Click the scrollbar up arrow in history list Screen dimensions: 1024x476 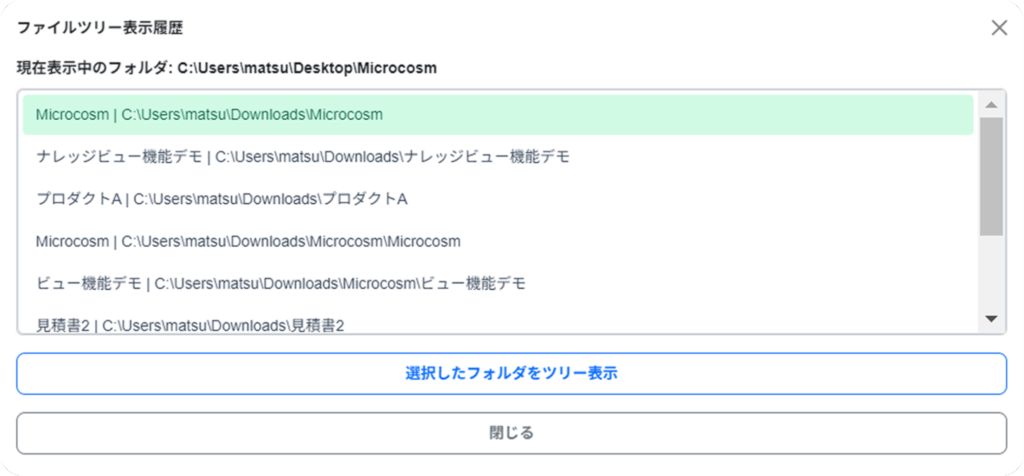click(x=991, y=105)
